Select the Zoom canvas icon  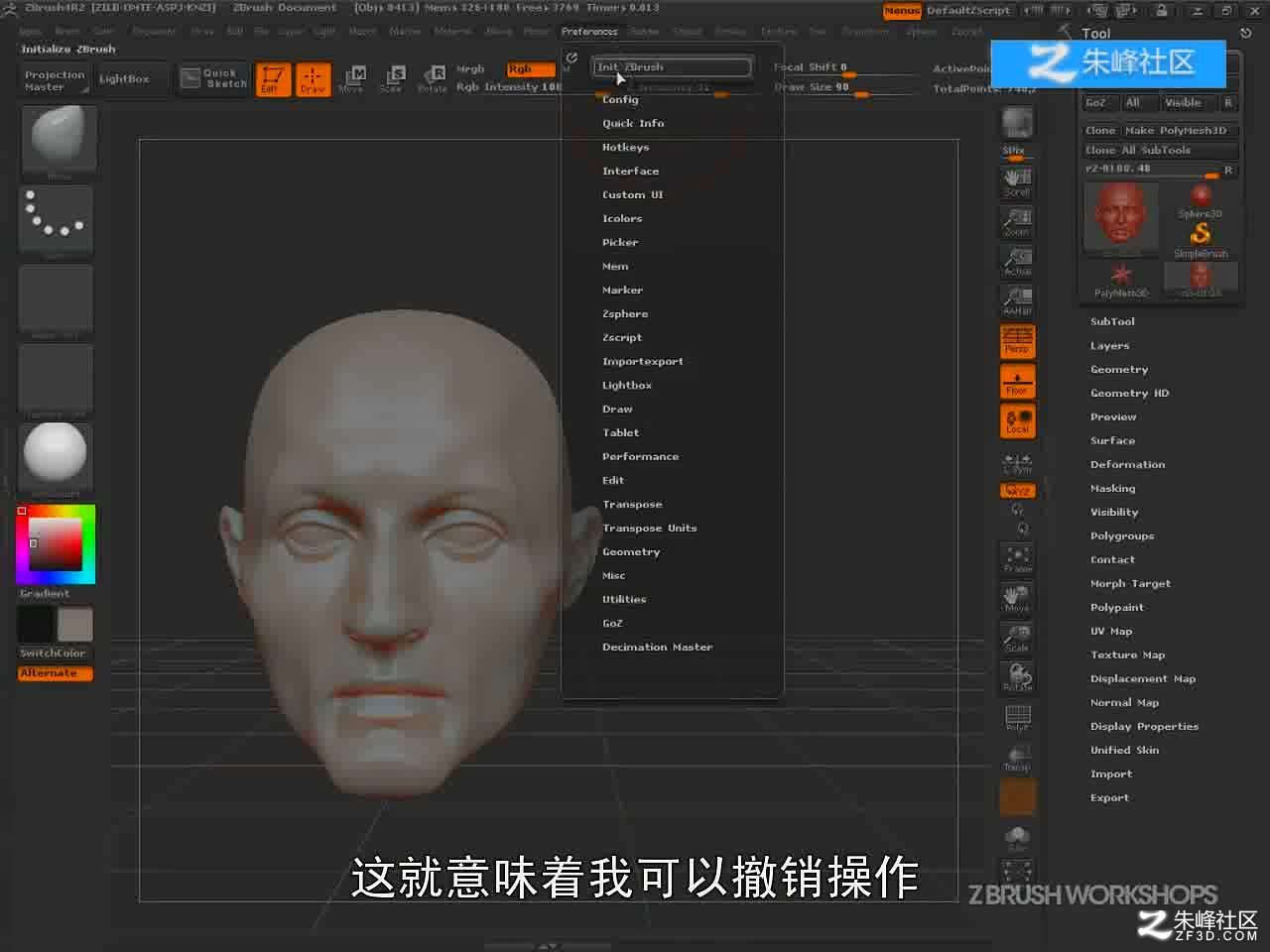pos(1016,222)
